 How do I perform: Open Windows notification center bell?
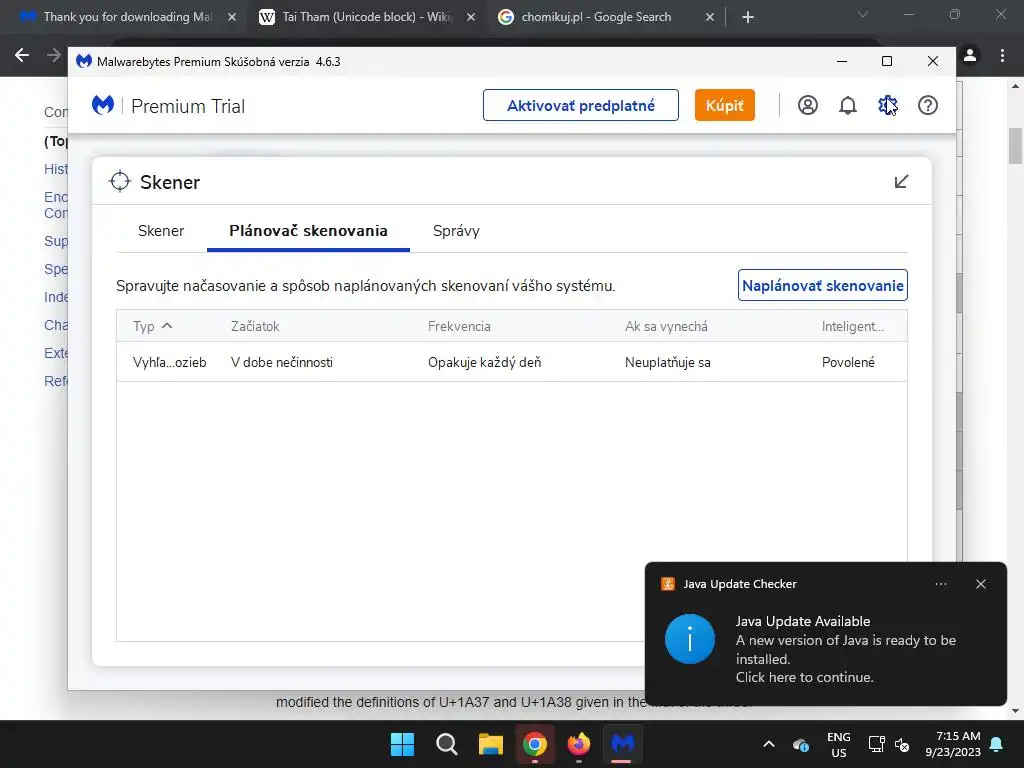(x=997, y=744)
